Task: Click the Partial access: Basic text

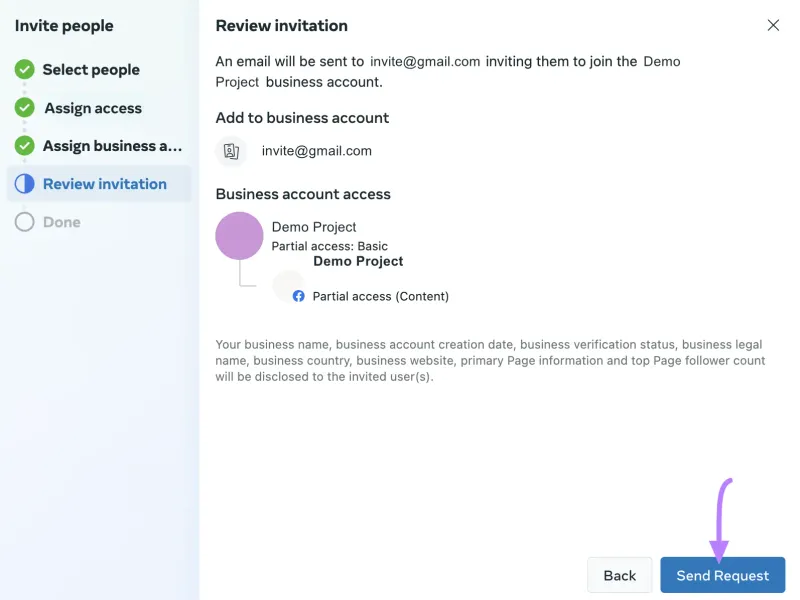Action: point(330,245)
